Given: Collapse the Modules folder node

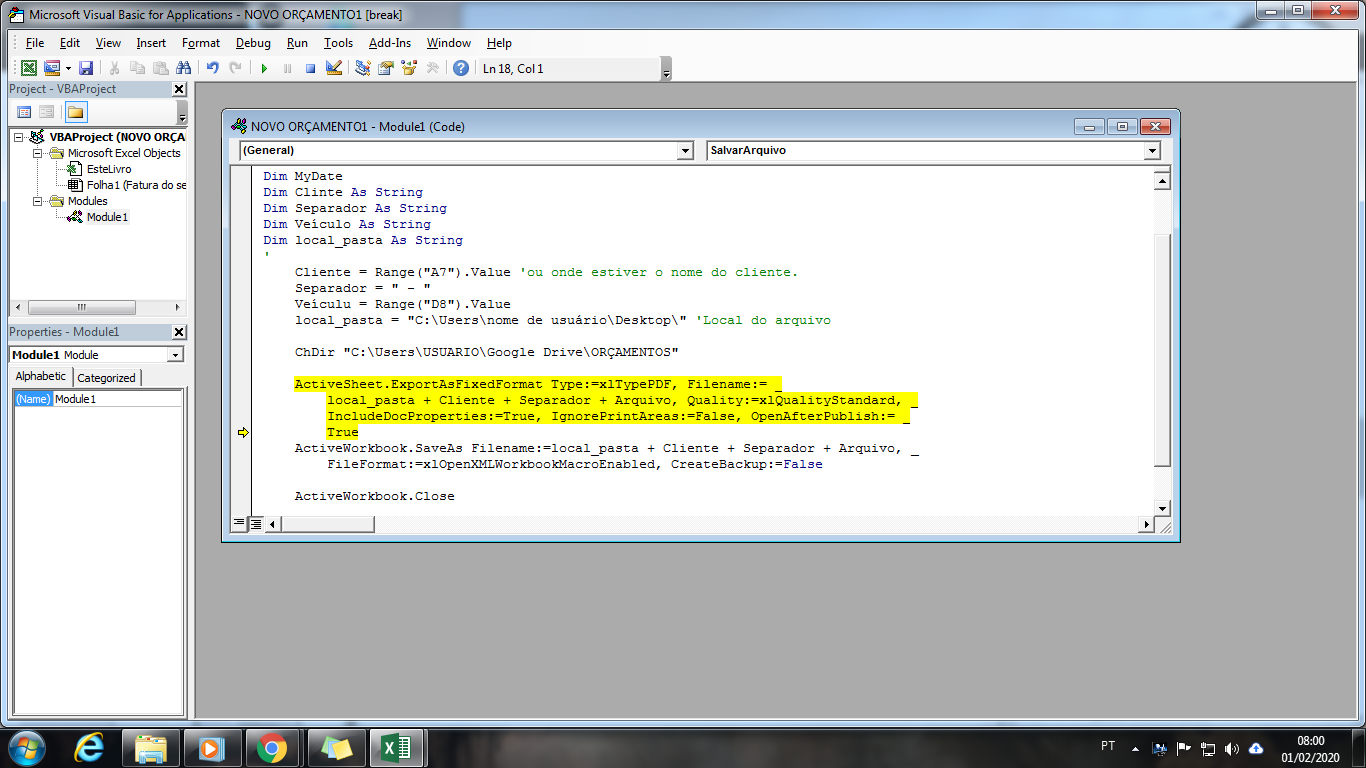Looking at the screenshot, I should pos(38,201).
